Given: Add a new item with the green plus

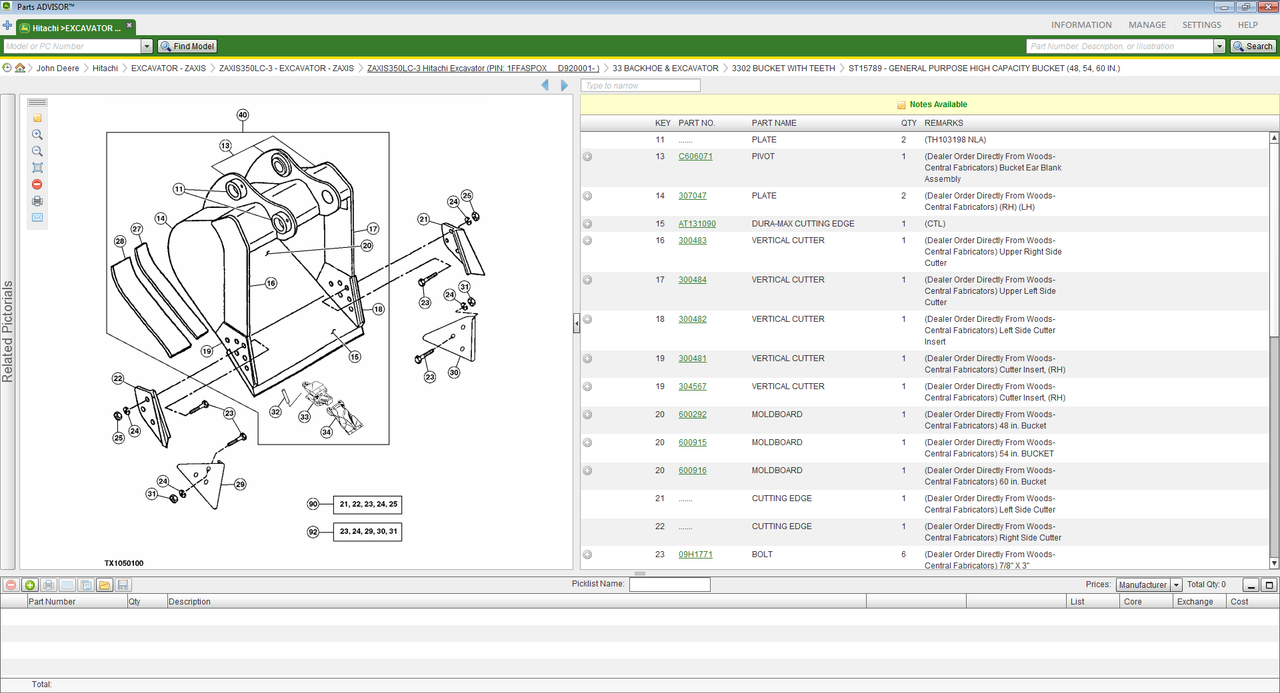Looking at the screenshot, I should click(x=30, y=585).
